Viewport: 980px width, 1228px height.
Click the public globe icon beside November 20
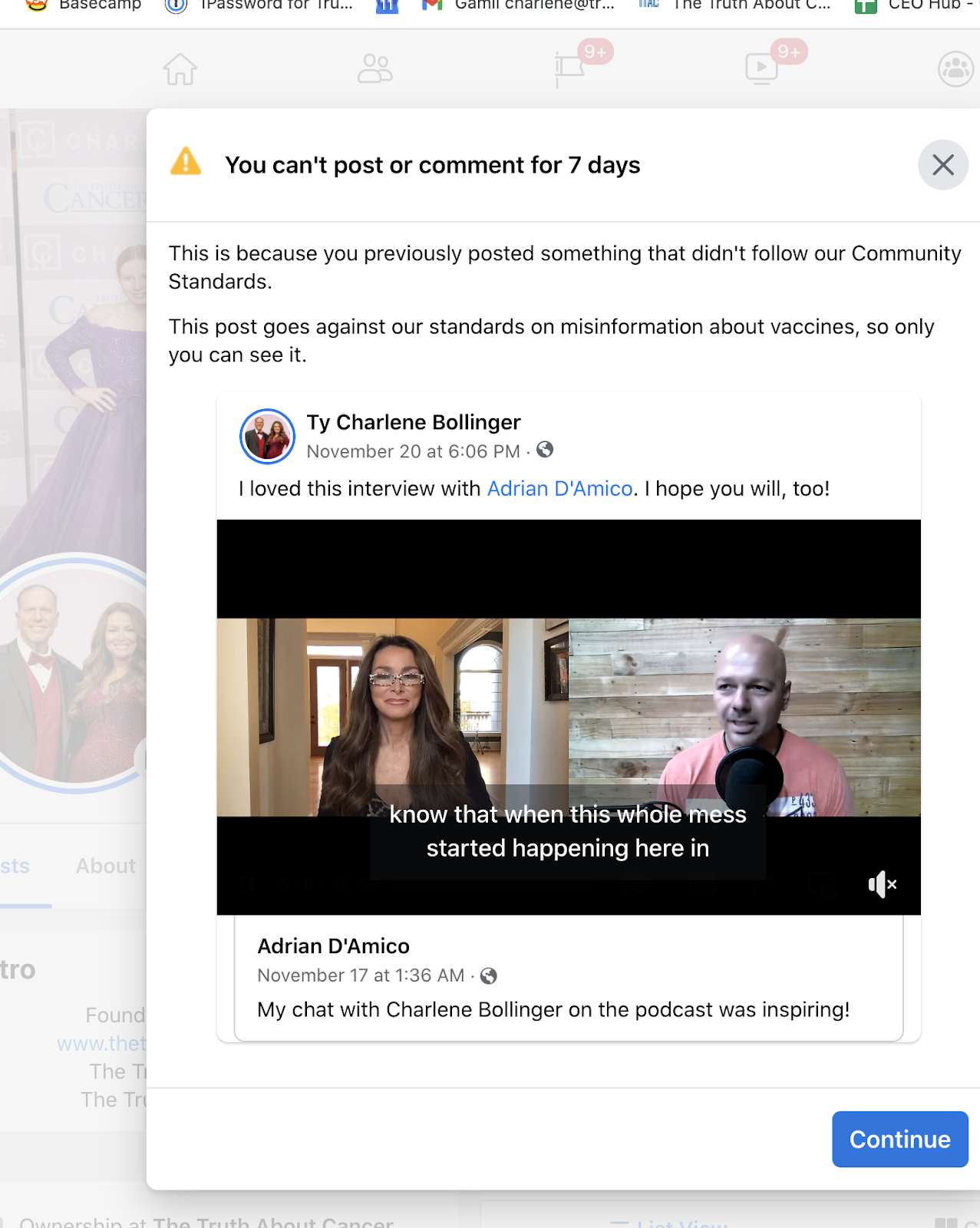point(545,450)
